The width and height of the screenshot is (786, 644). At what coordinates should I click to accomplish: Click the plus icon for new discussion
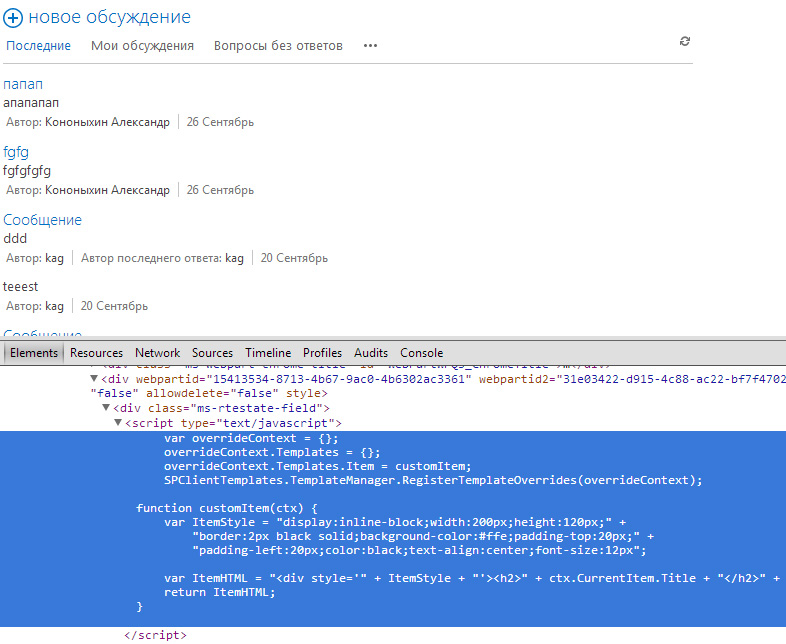coord(13,18)
